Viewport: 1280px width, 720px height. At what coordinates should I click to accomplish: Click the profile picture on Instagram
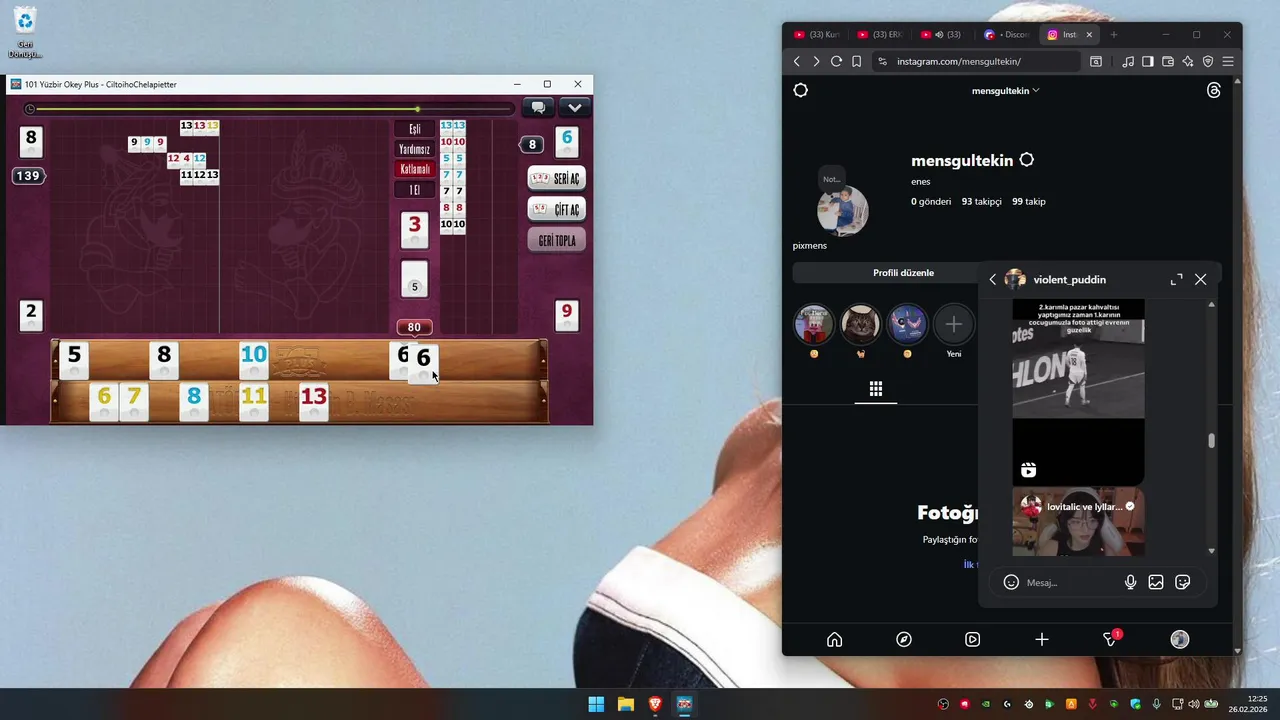click(x=842, y=211)
